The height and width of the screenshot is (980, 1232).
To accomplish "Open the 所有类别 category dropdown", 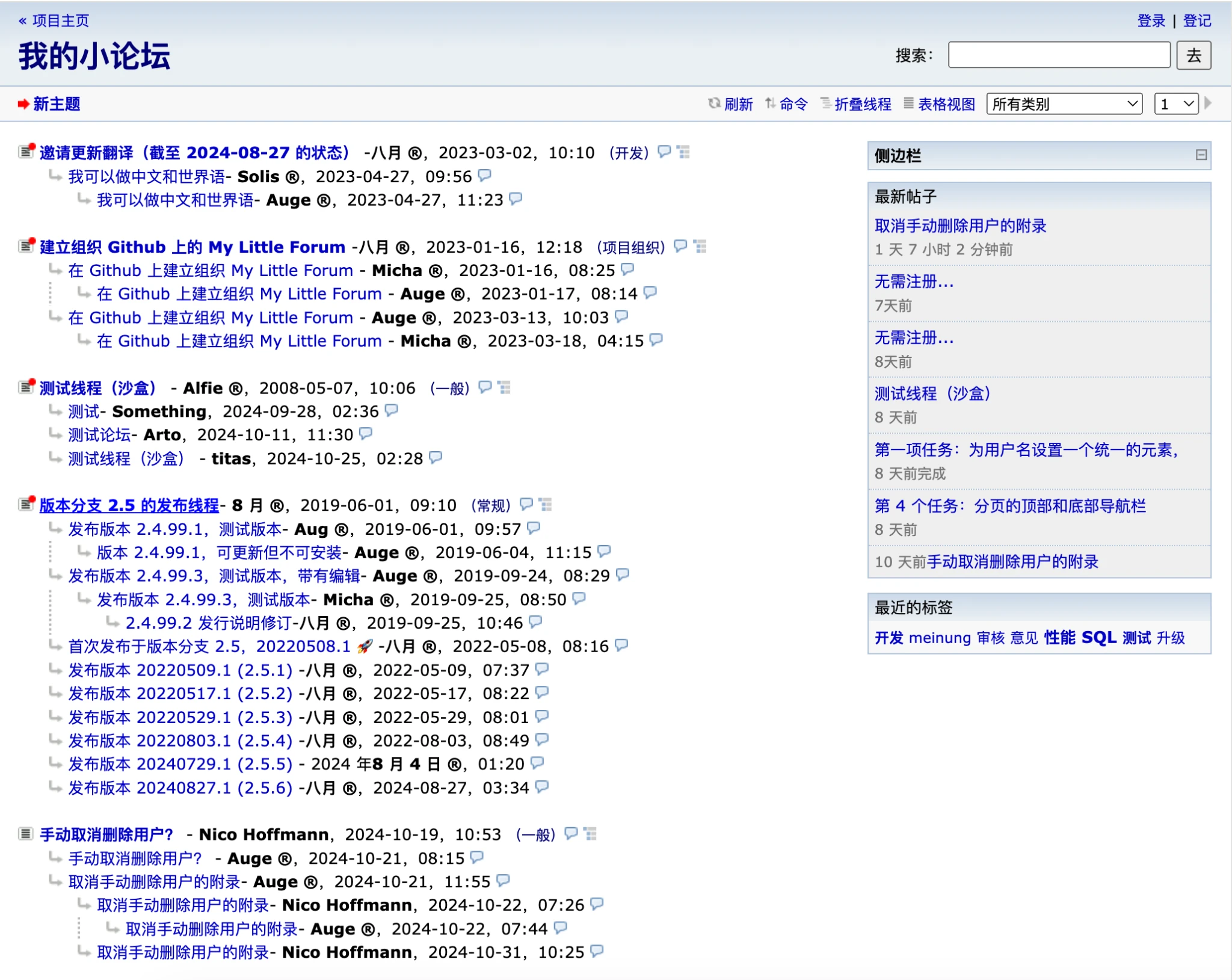I will click(x=1064, y=104).
